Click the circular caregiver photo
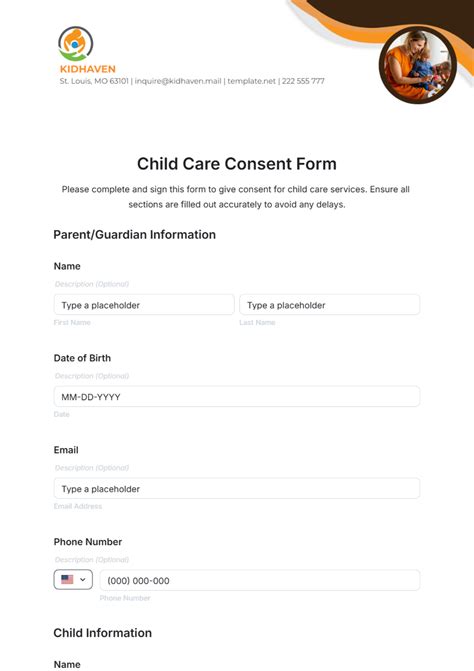The width and height of the screenshot is (474, 671). click(418, 65)
